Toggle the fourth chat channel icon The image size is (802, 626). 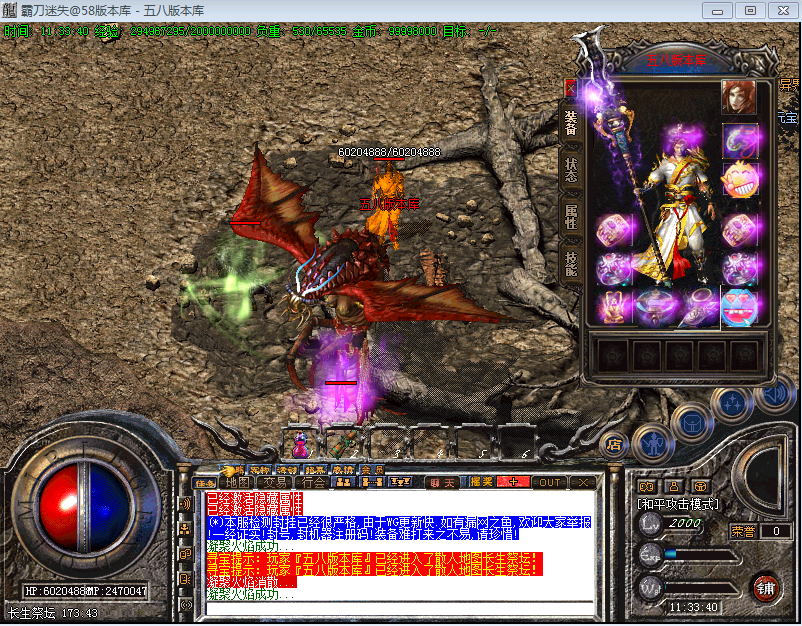coord(185,579)
